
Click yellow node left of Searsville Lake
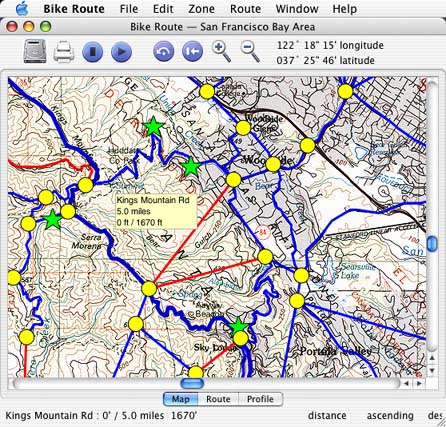click(301, 275)
